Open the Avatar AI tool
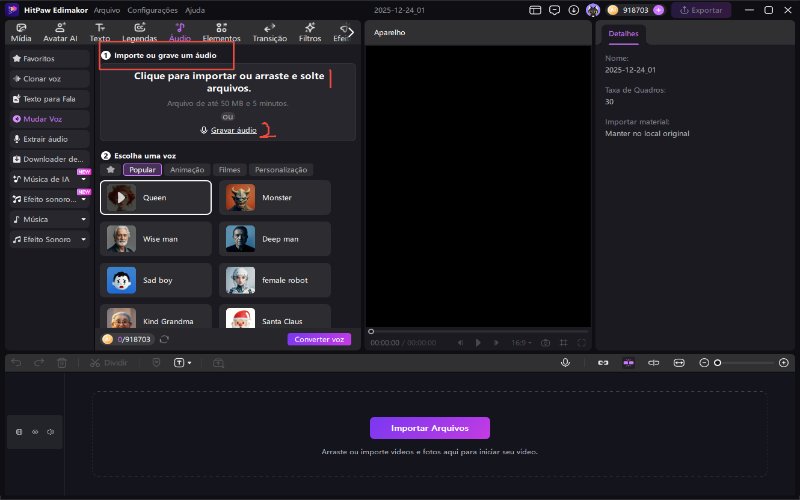 tap(62, 32)
